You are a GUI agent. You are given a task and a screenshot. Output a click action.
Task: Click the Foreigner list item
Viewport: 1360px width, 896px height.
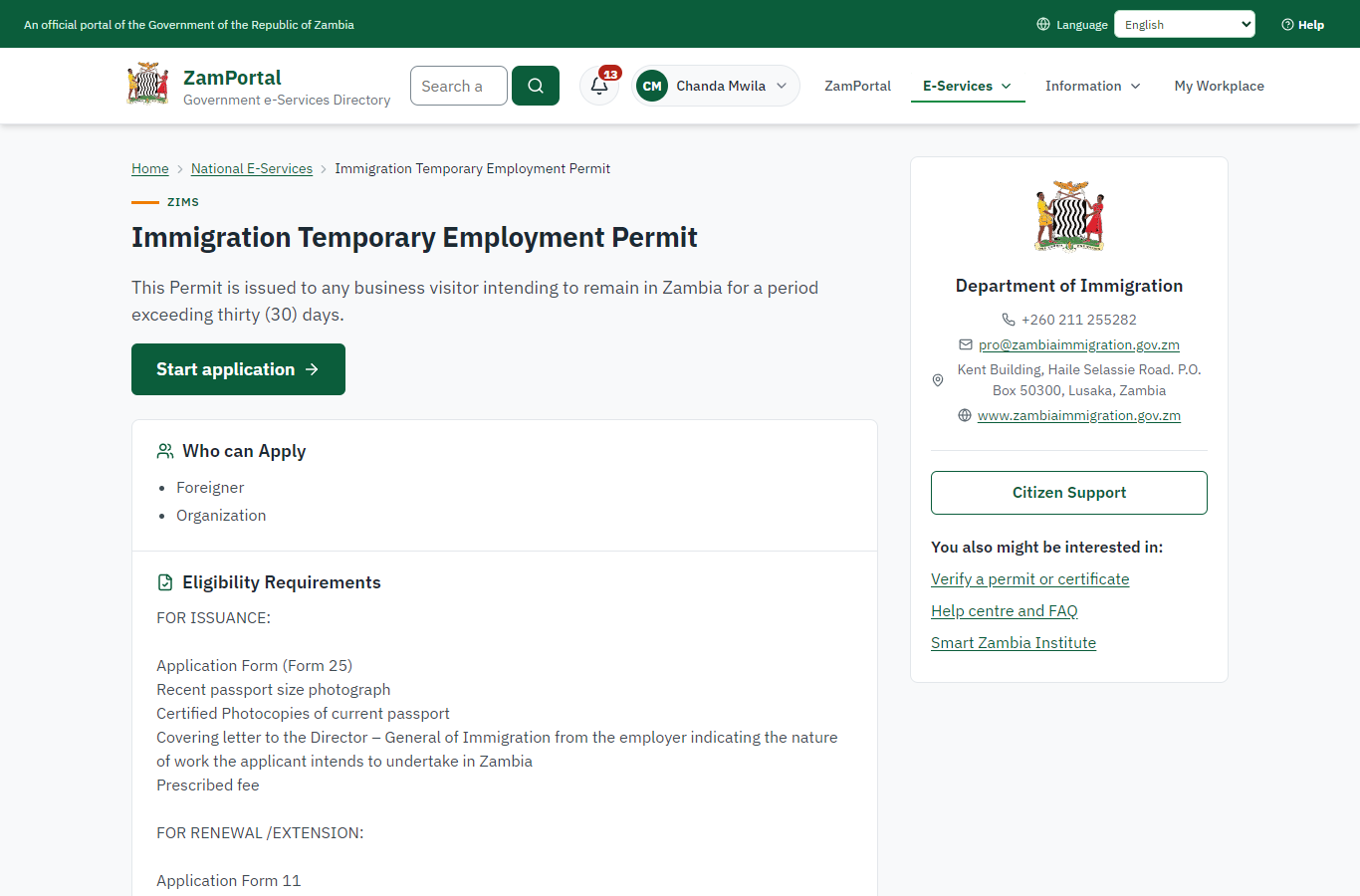[x=210, y=488]
